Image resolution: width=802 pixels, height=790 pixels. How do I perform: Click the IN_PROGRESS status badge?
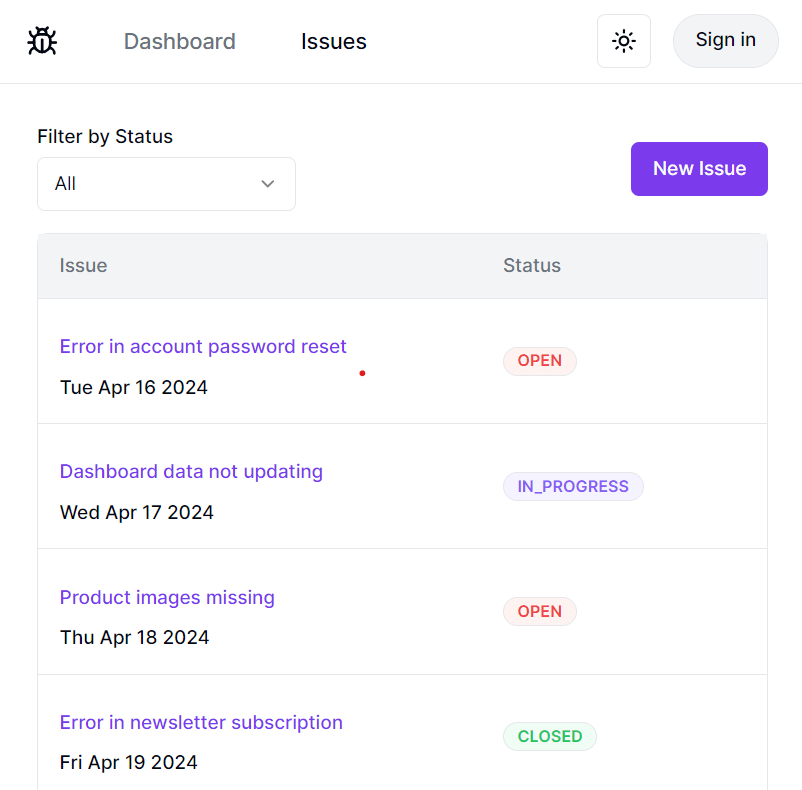coord(573,486)
